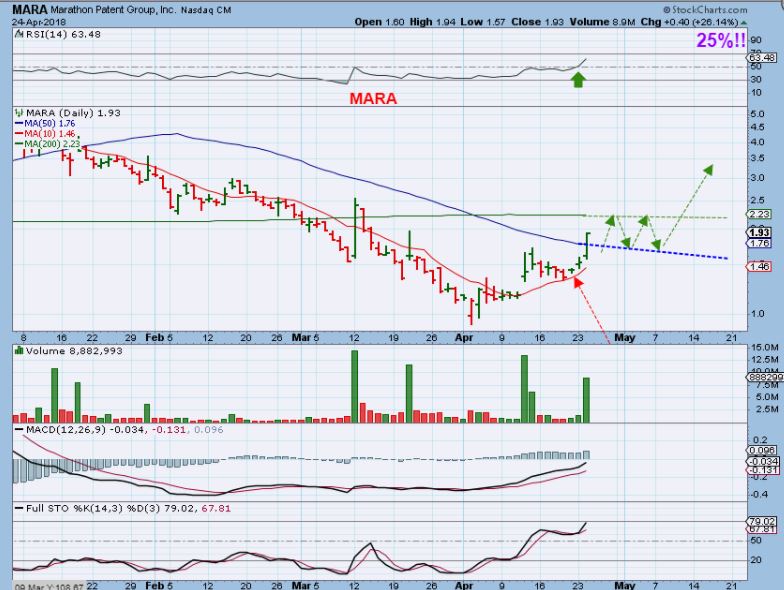784x590 pixels.
Task: Click the May date on price chart axis
Action: click(625, 338)
